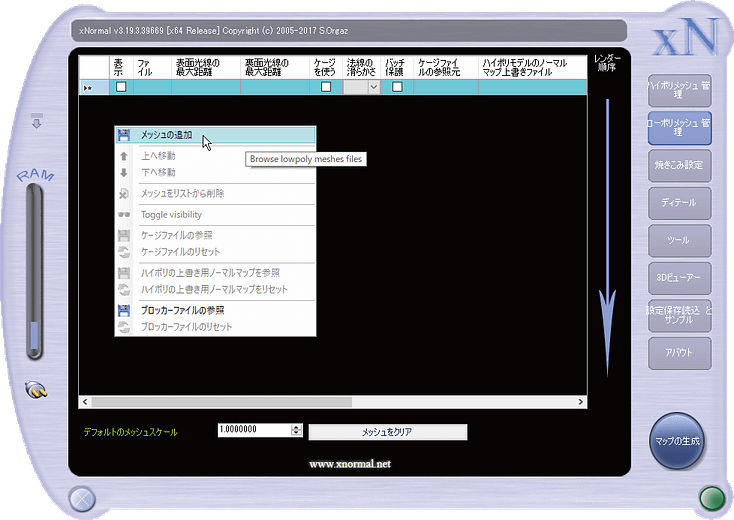Screen dimensions: 734x520
Task: Open www.xnormal.net link
Action: tap(350, 464)
